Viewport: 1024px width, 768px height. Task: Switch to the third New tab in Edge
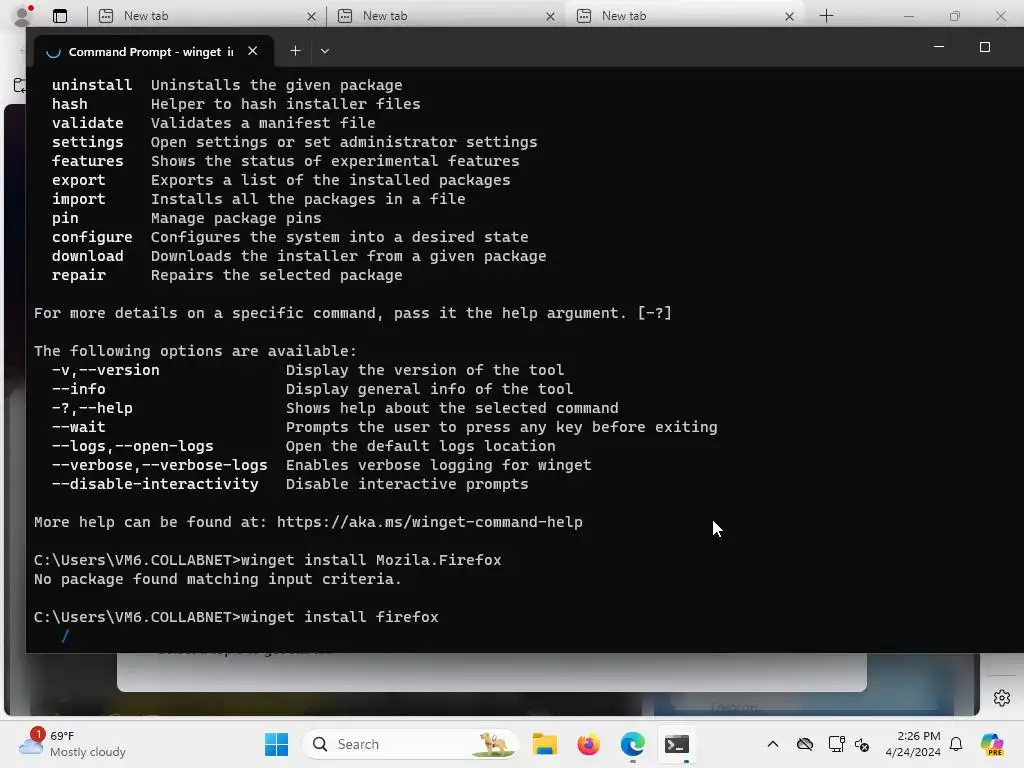[x=686, y=16]
